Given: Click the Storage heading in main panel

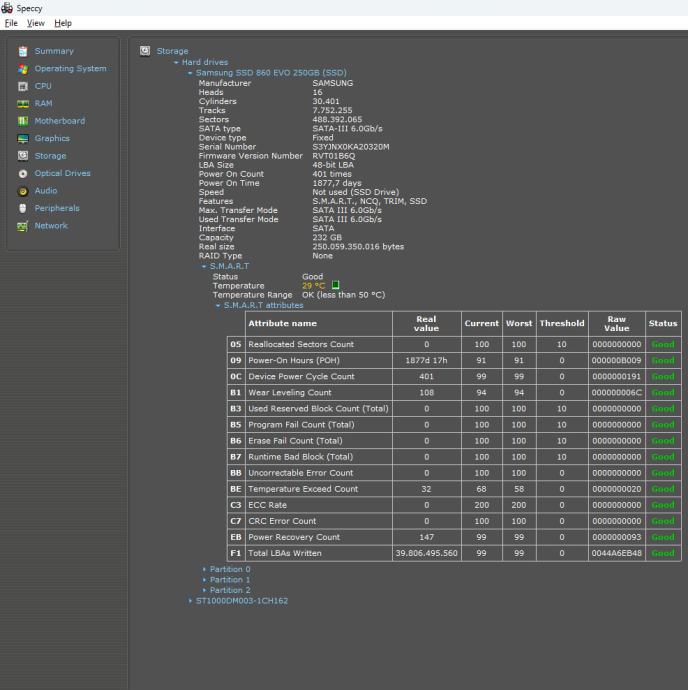Looking at the screenshot, I should pos(172,51).
